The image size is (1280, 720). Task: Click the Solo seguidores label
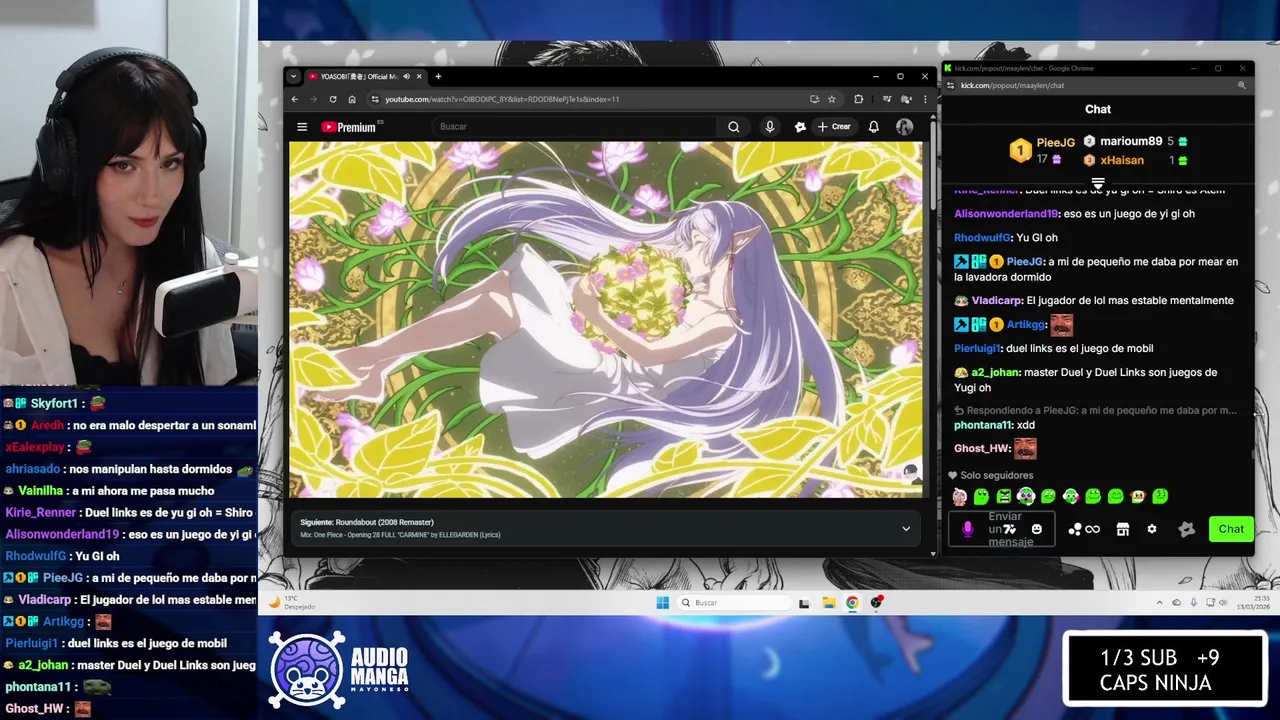997,475
